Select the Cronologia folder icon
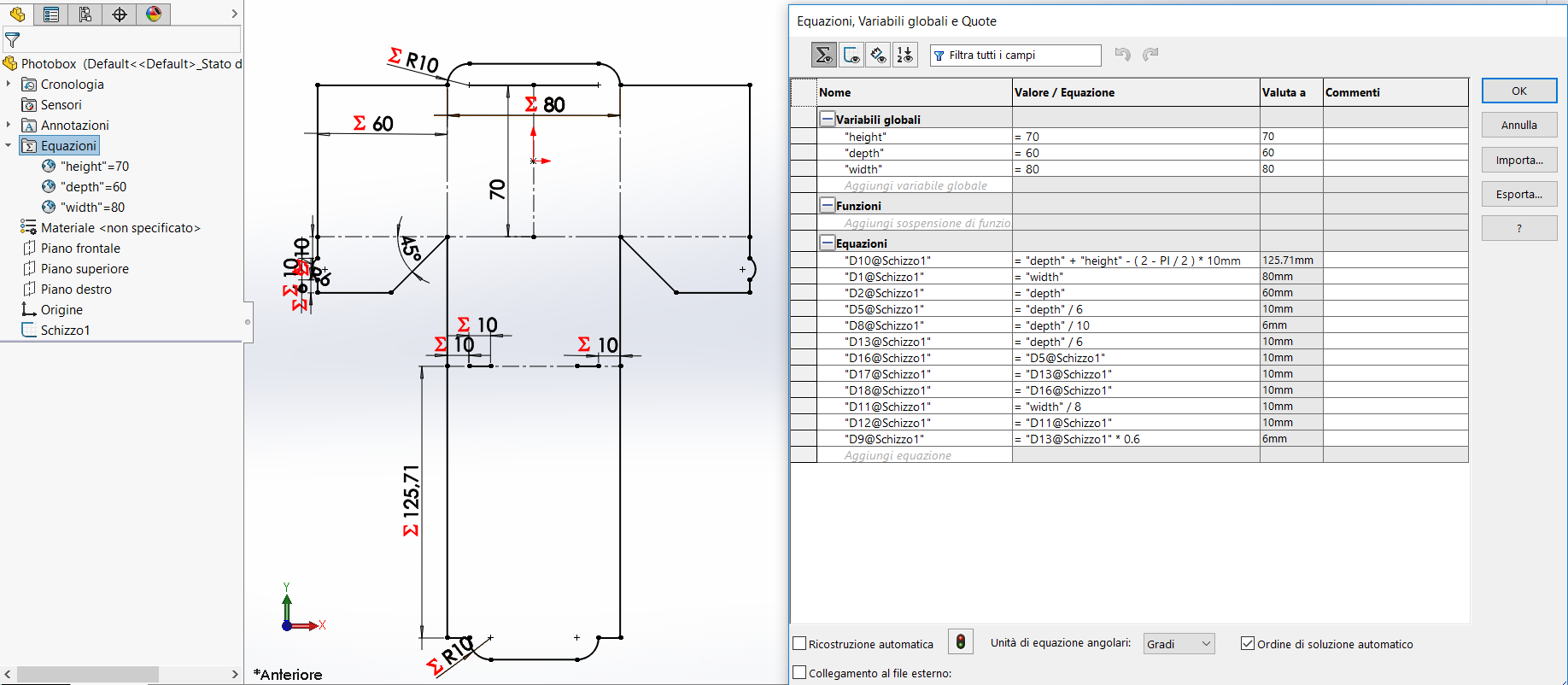 [29, 84]
